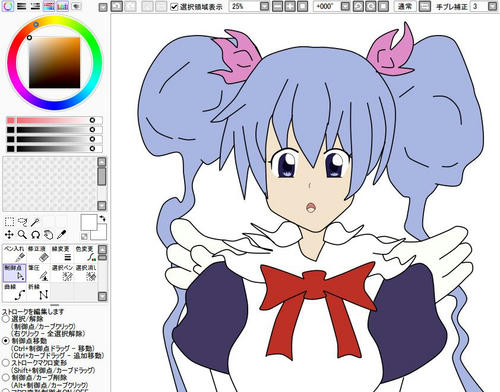Viewport: 500px width, 392px height.
Task: Toggle the HSV slider panel icon
Action: (x=35, y=6)
